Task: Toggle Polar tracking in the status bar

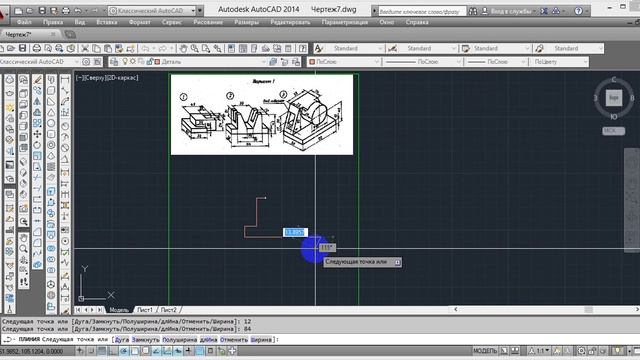Action: click(x=124, y=351)
